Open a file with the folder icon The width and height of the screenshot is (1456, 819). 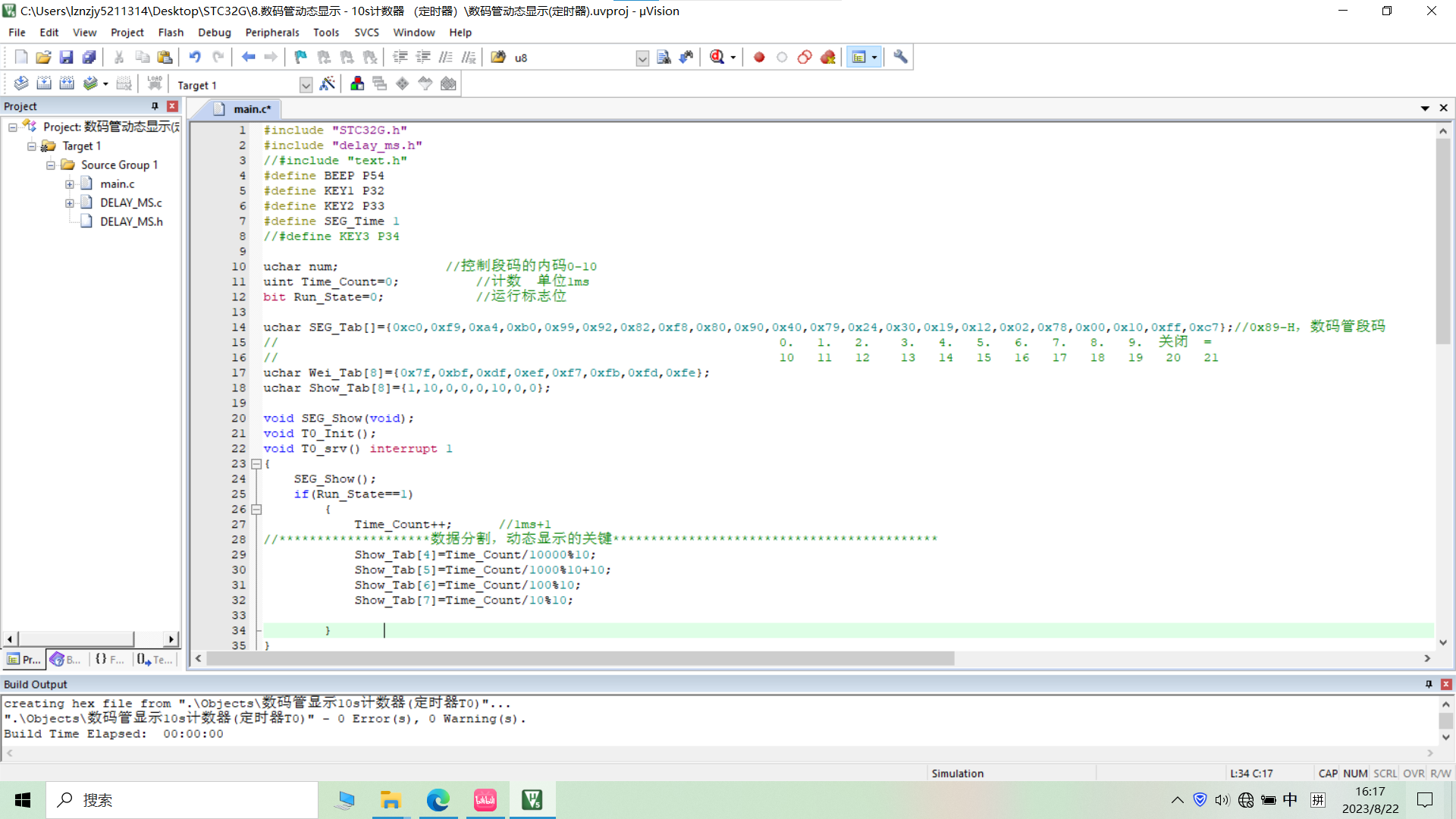43,57
